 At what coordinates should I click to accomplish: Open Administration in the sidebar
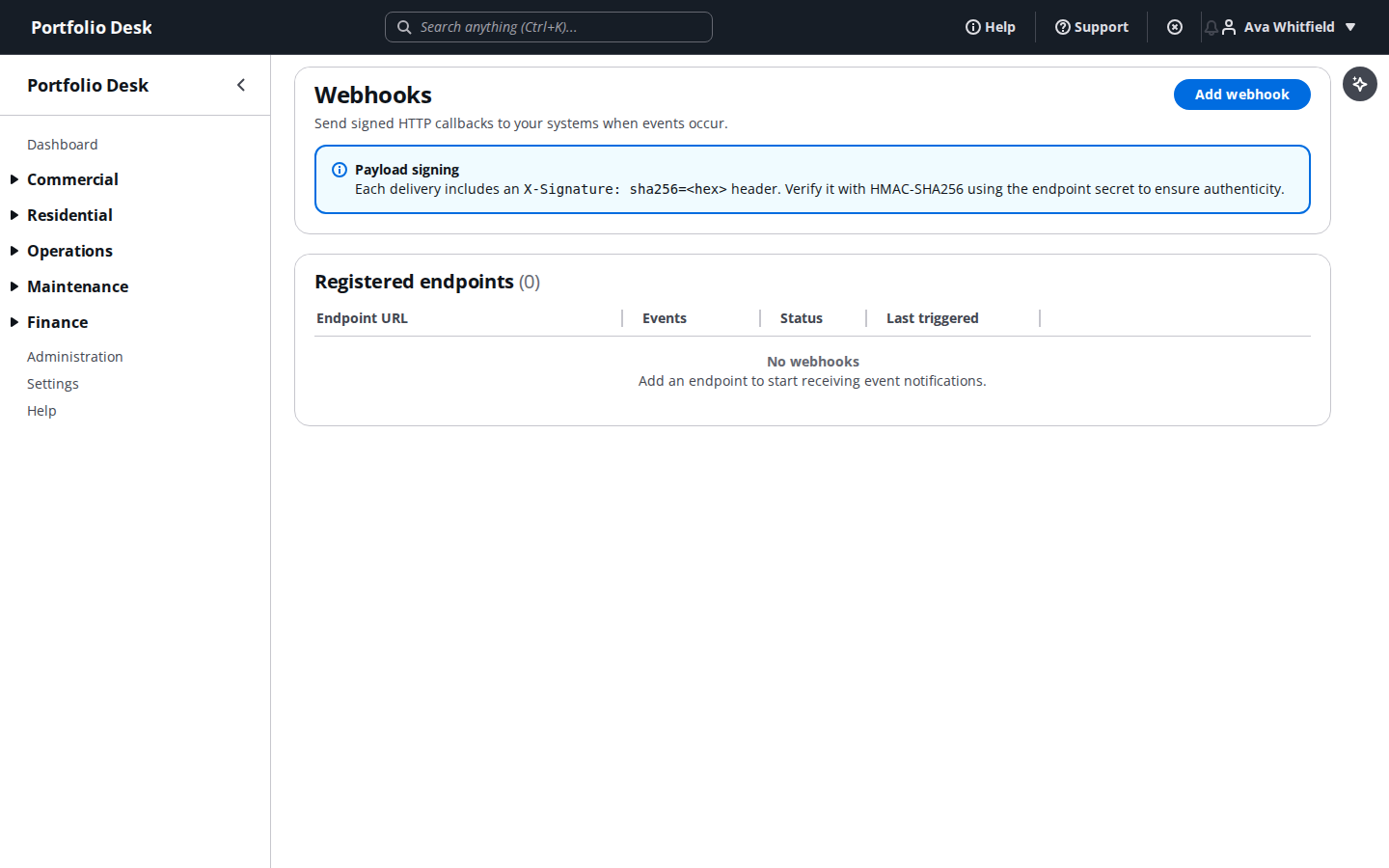(75, 357)
